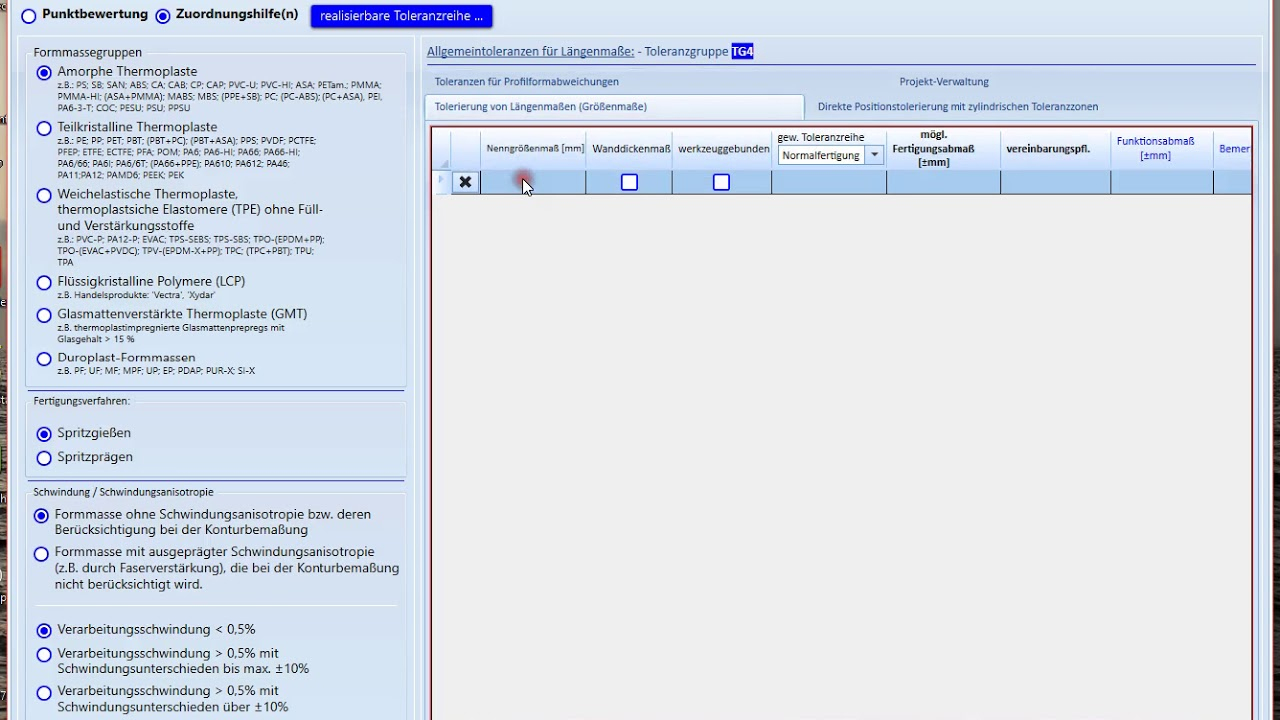Switch to Toleranzen für Profilformabweichungen tab
Screen dimensions: 1280x720
pos(526,82)
